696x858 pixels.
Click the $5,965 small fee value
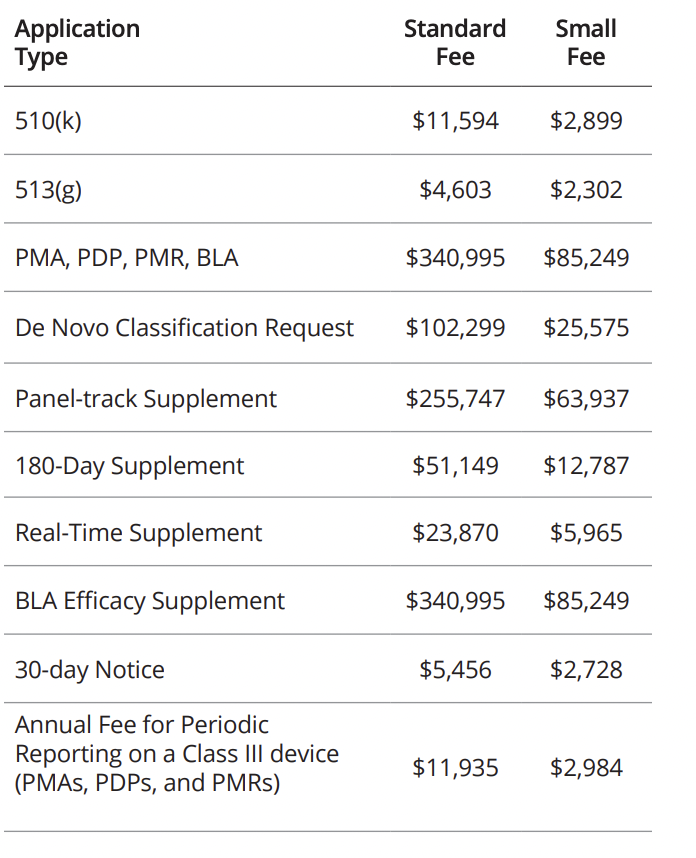point(586,533)
